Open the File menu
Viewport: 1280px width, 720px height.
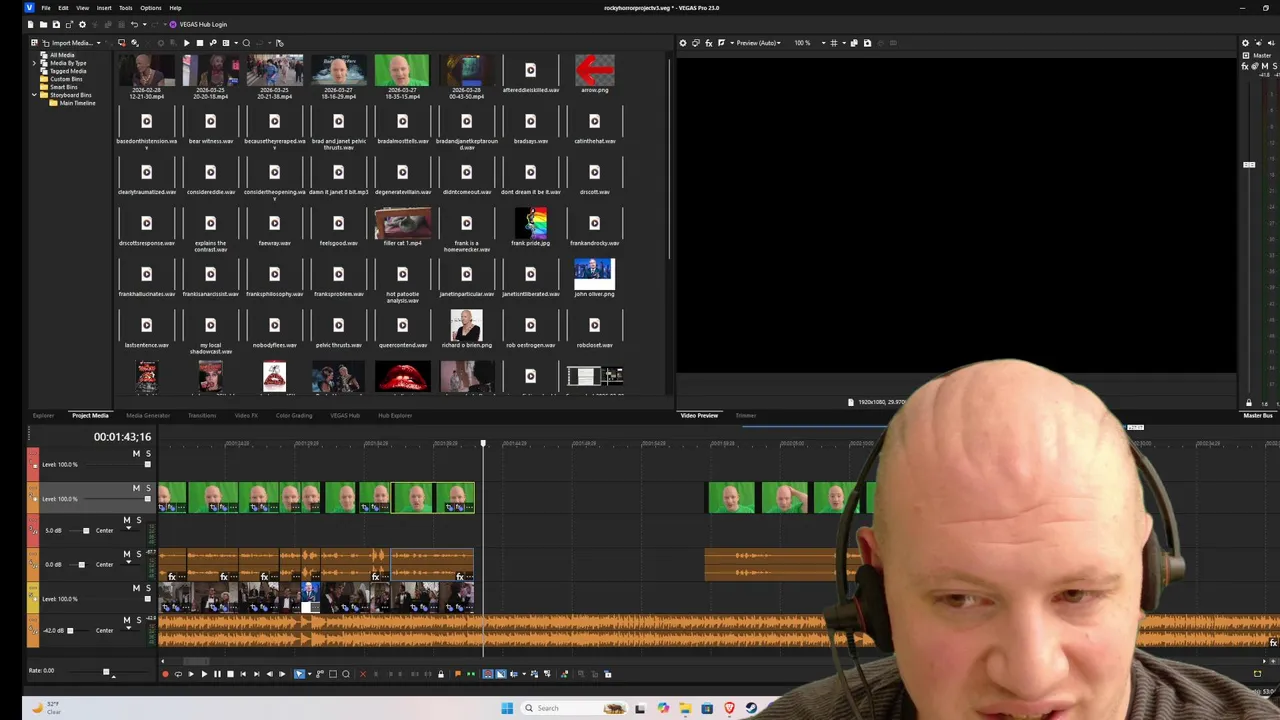pyautogui.click(x=46, y=8)
